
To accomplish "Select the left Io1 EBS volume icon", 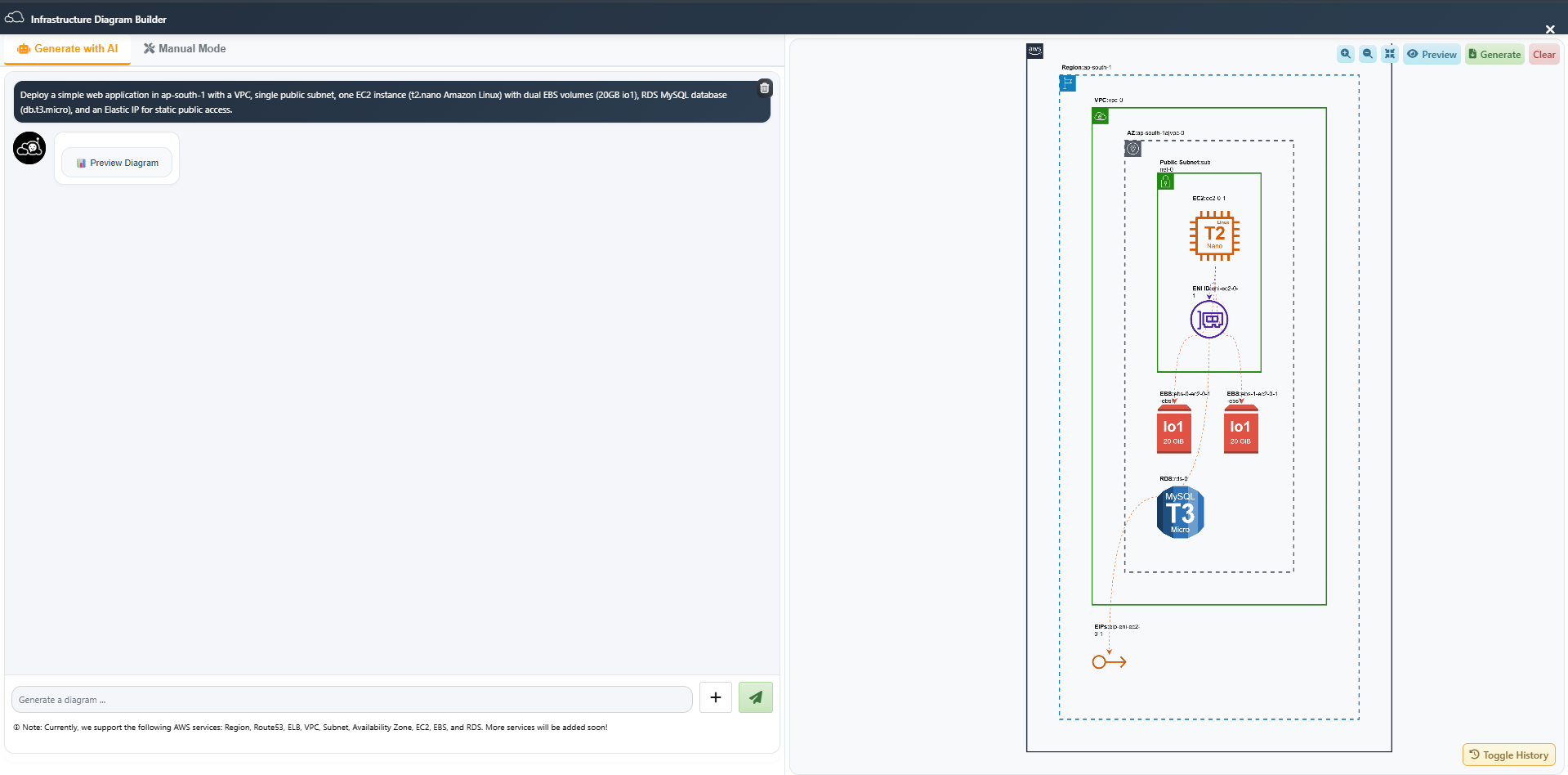I will coord(1174,429).
